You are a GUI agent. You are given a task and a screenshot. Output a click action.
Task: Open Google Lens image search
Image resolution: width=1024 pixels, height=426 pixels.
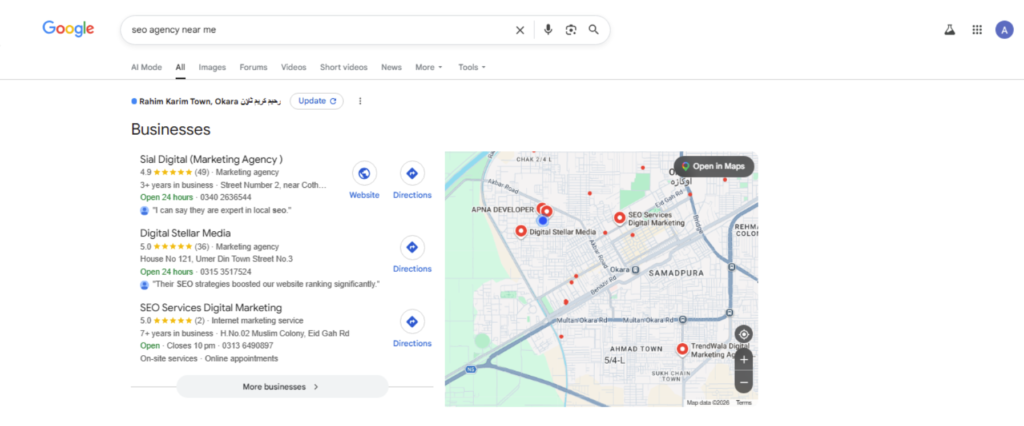tap(571, 29)
